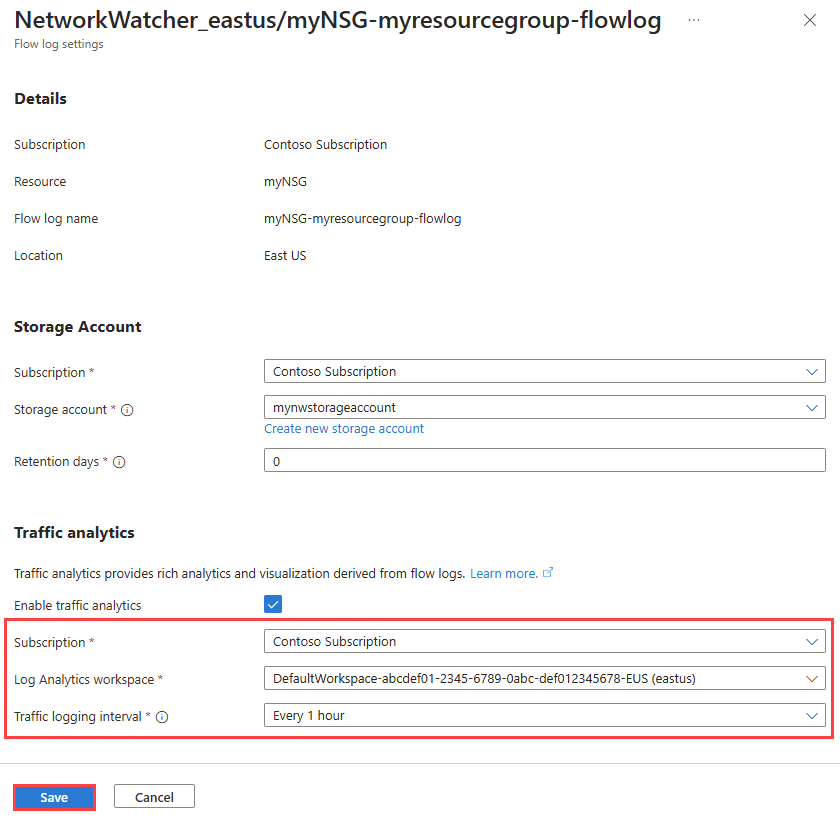Close the flow log settings pane
Screen dimensions: 840x823
810,20
